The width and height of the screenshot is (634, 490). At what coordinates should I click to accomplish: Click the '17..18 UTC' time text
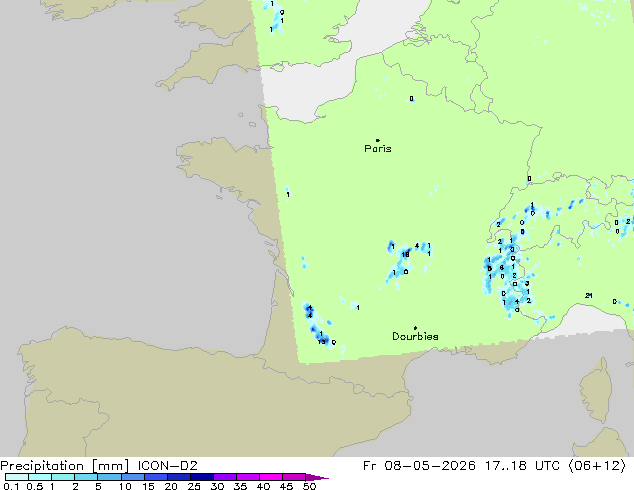pos(522,466)
